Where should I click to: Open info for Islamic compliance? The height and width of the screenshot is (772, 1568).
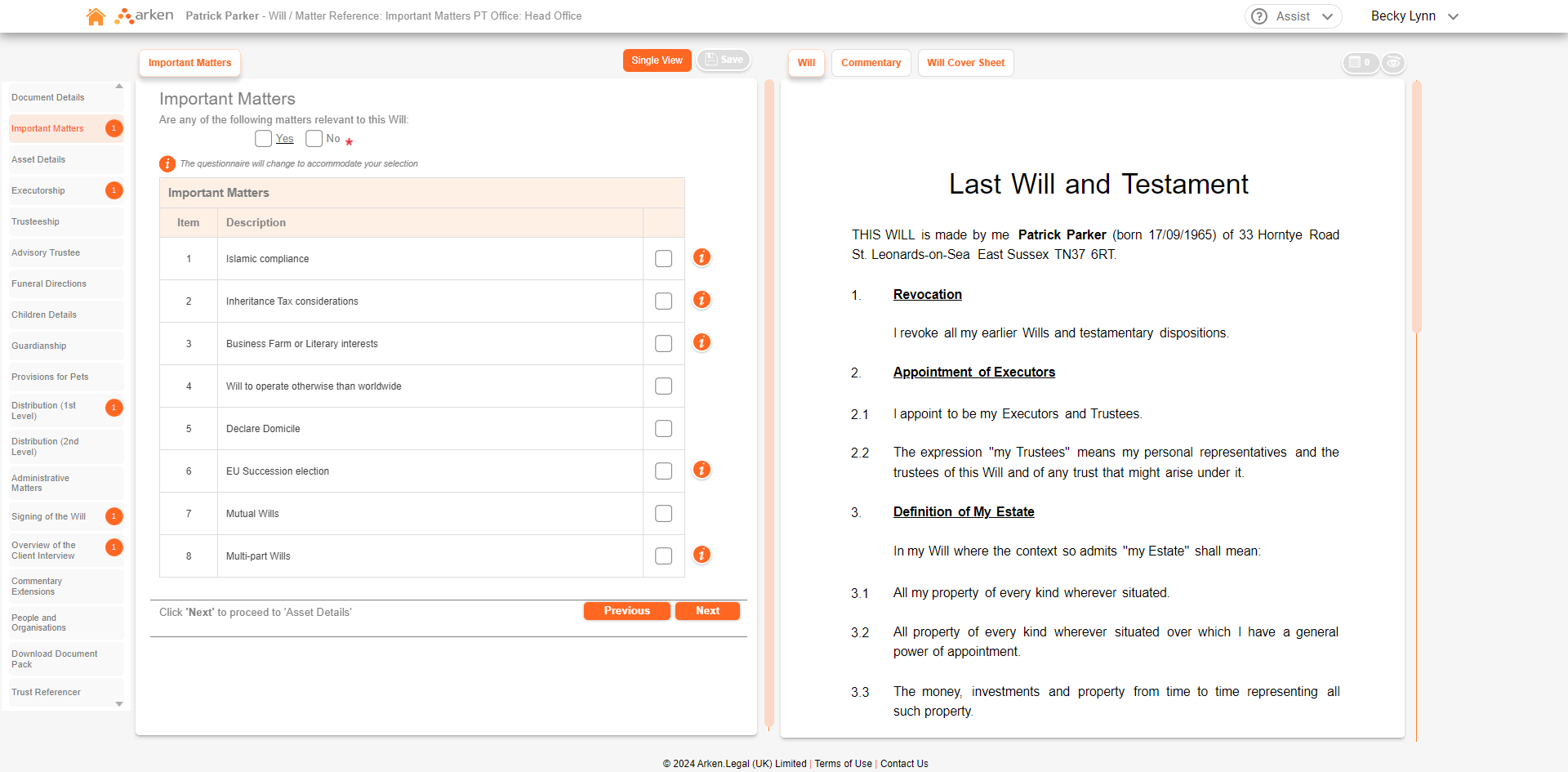(x=702, y=257)
